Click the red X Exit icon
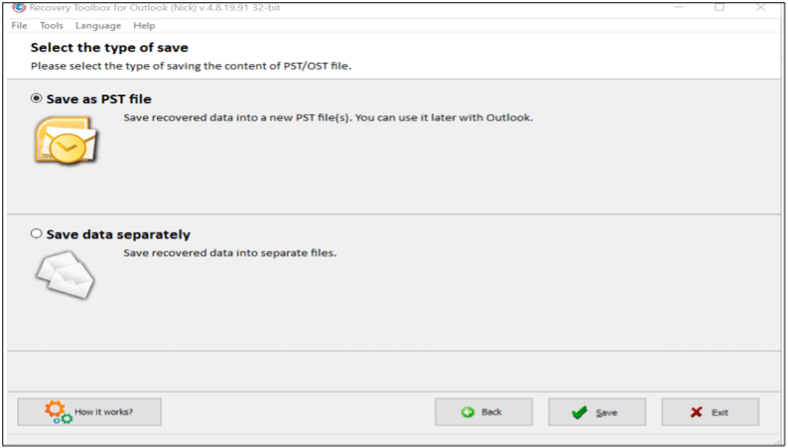Viewport: 788px width, 448px height. pyautogui.click(x=695, y=412)
